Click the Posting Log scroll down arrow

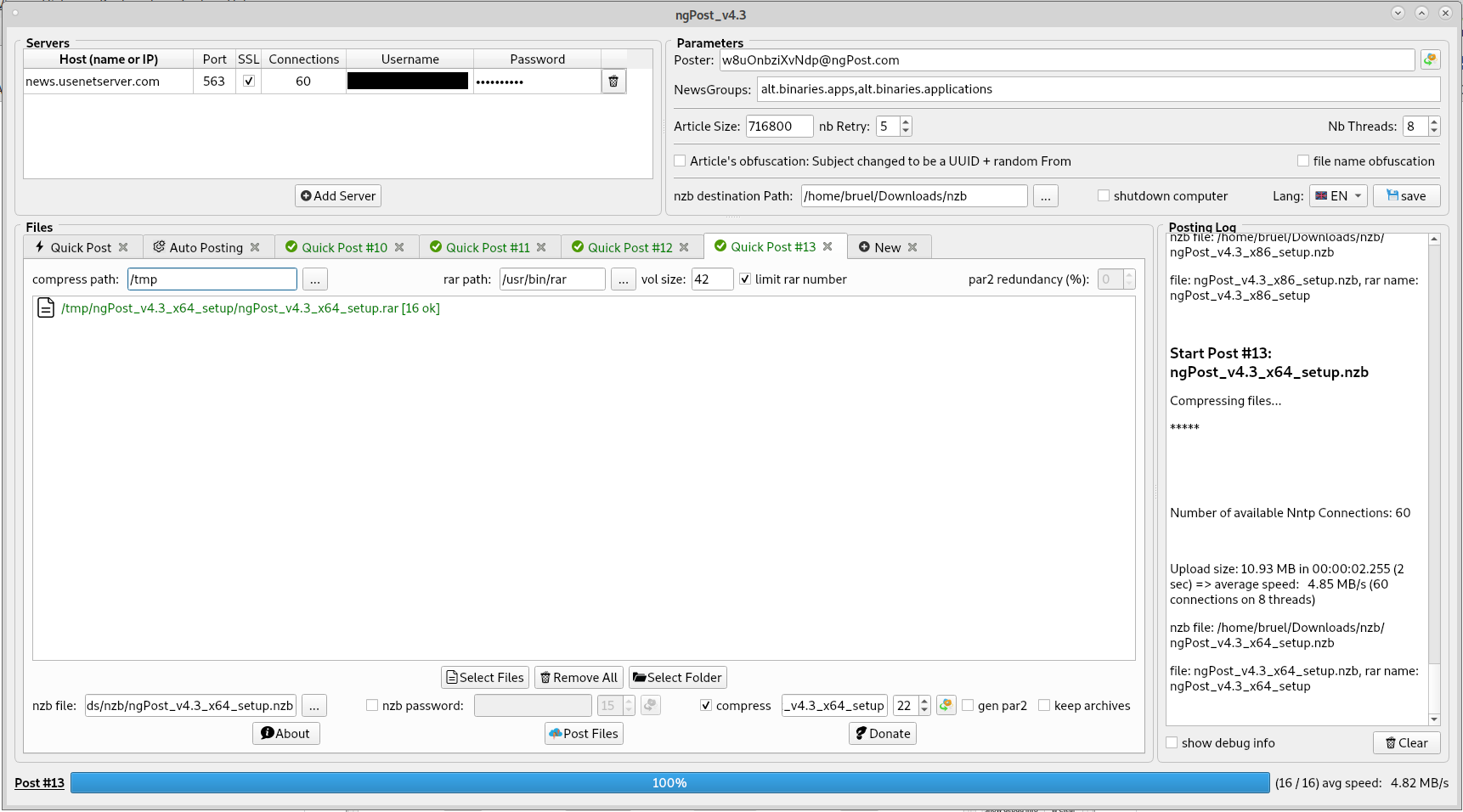click(1434, 719)
